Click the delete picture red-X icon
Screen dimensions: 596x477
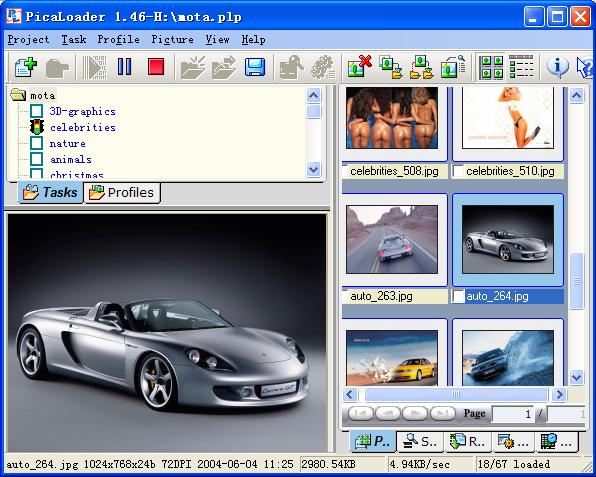359,67
